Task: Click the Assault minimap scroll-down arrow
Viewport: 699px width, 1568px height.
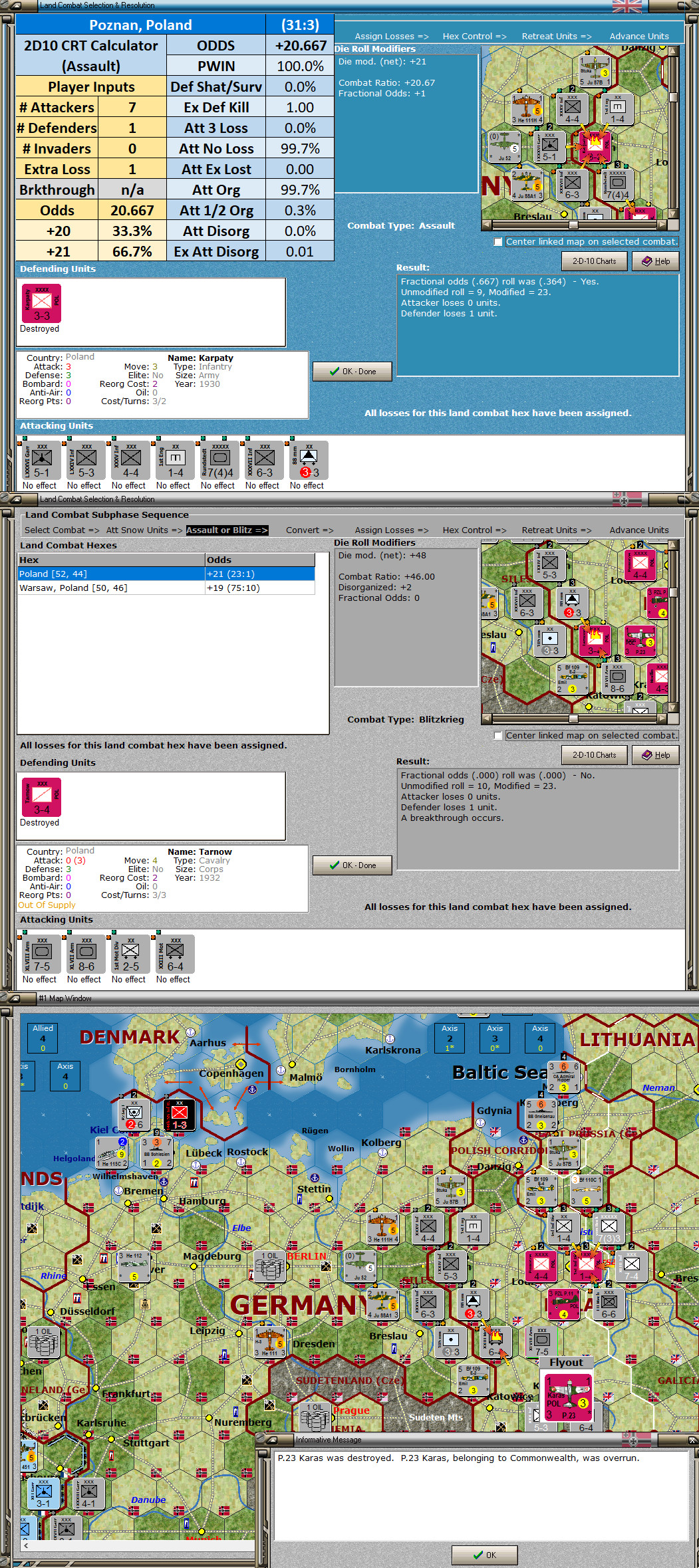Action: [673, 213]
